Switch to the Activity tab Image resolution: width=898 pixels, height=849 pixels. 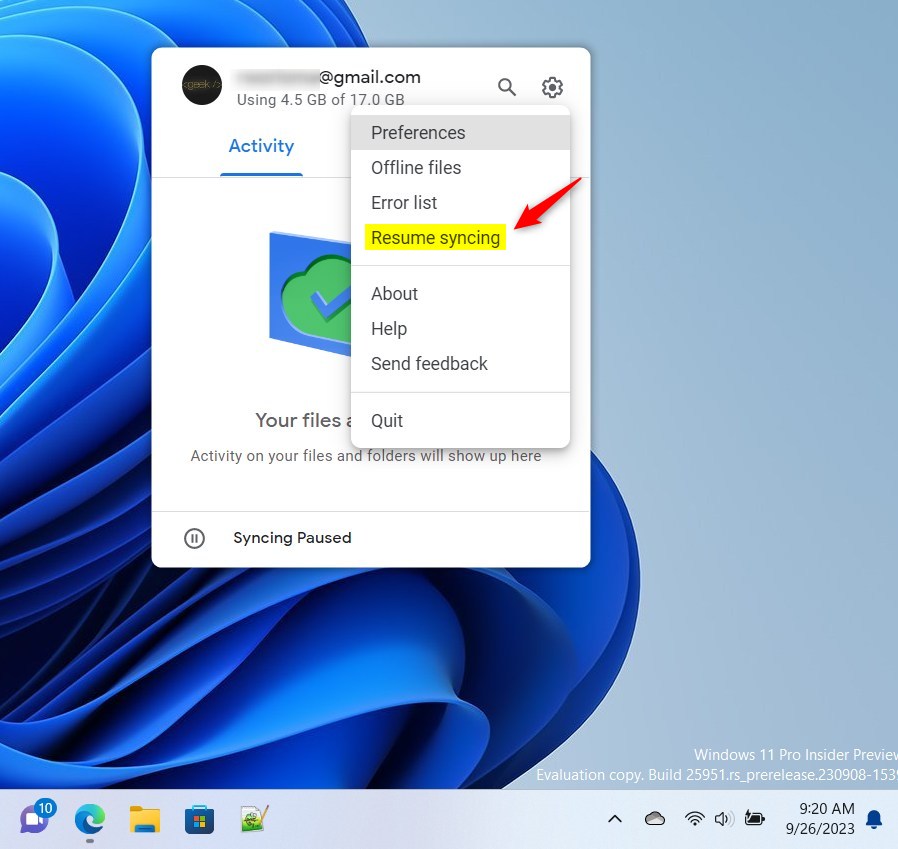point(261,147)
